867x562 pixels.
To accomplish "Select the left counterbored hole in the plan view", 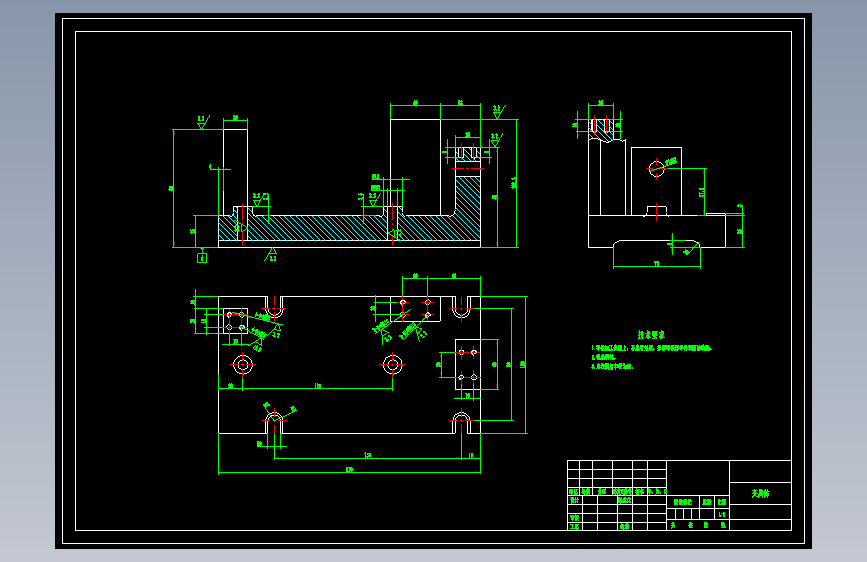I will [x=243, y=365].
